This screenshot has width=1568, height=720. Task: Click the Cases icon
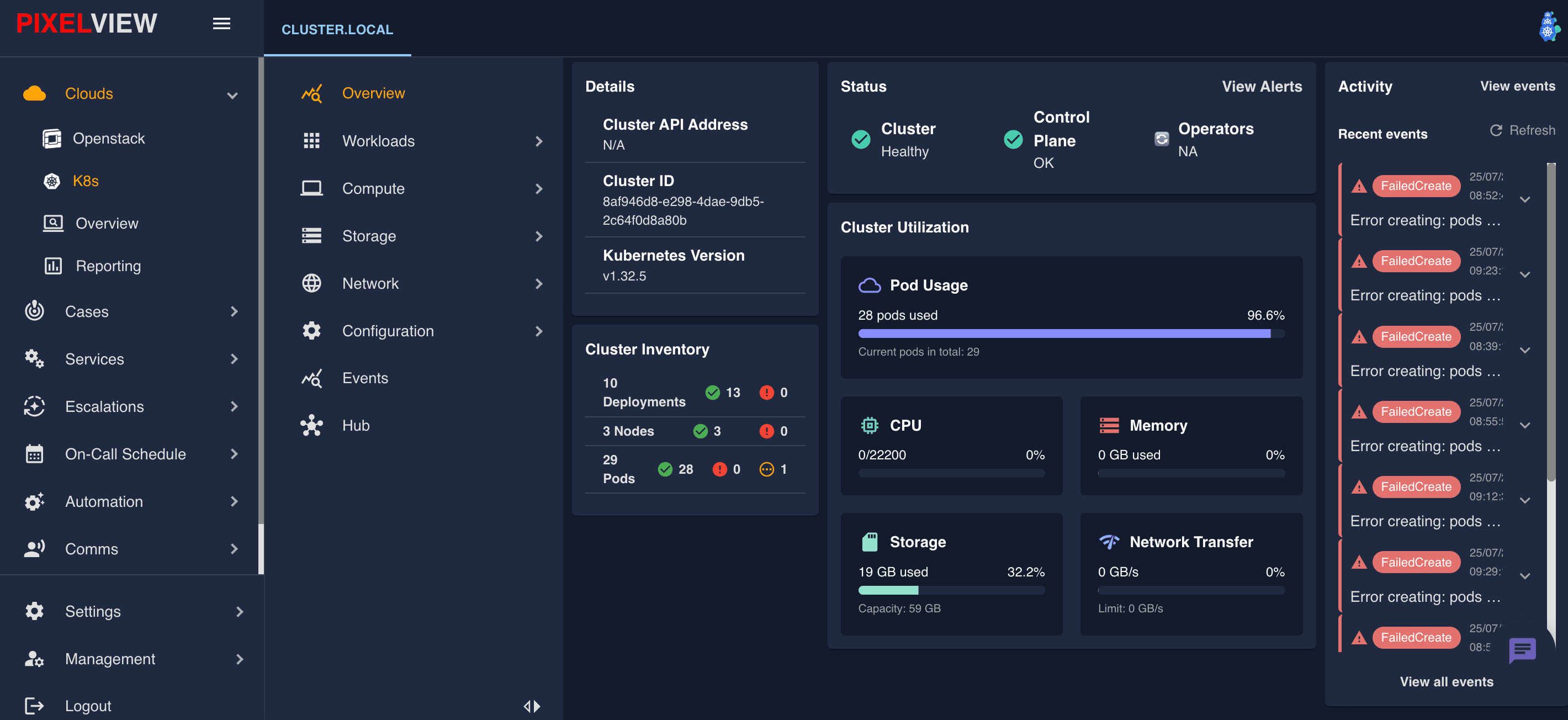point(34,311)
